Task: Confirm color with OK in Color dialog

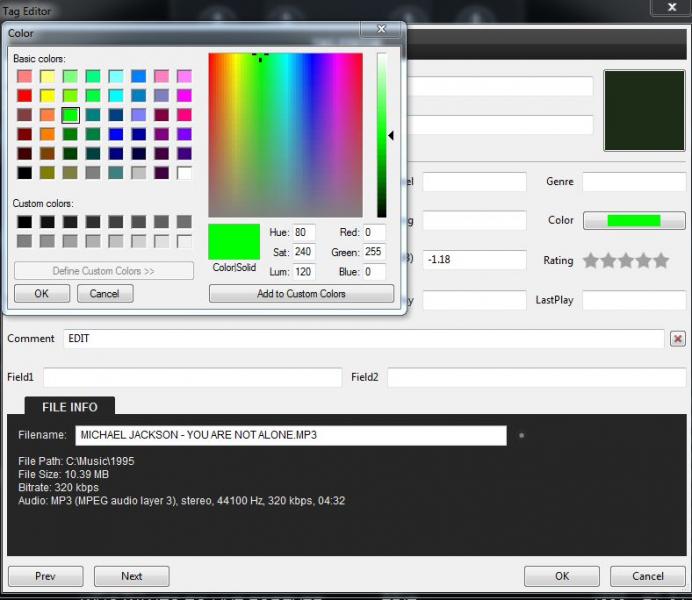Action: [41, 294]
